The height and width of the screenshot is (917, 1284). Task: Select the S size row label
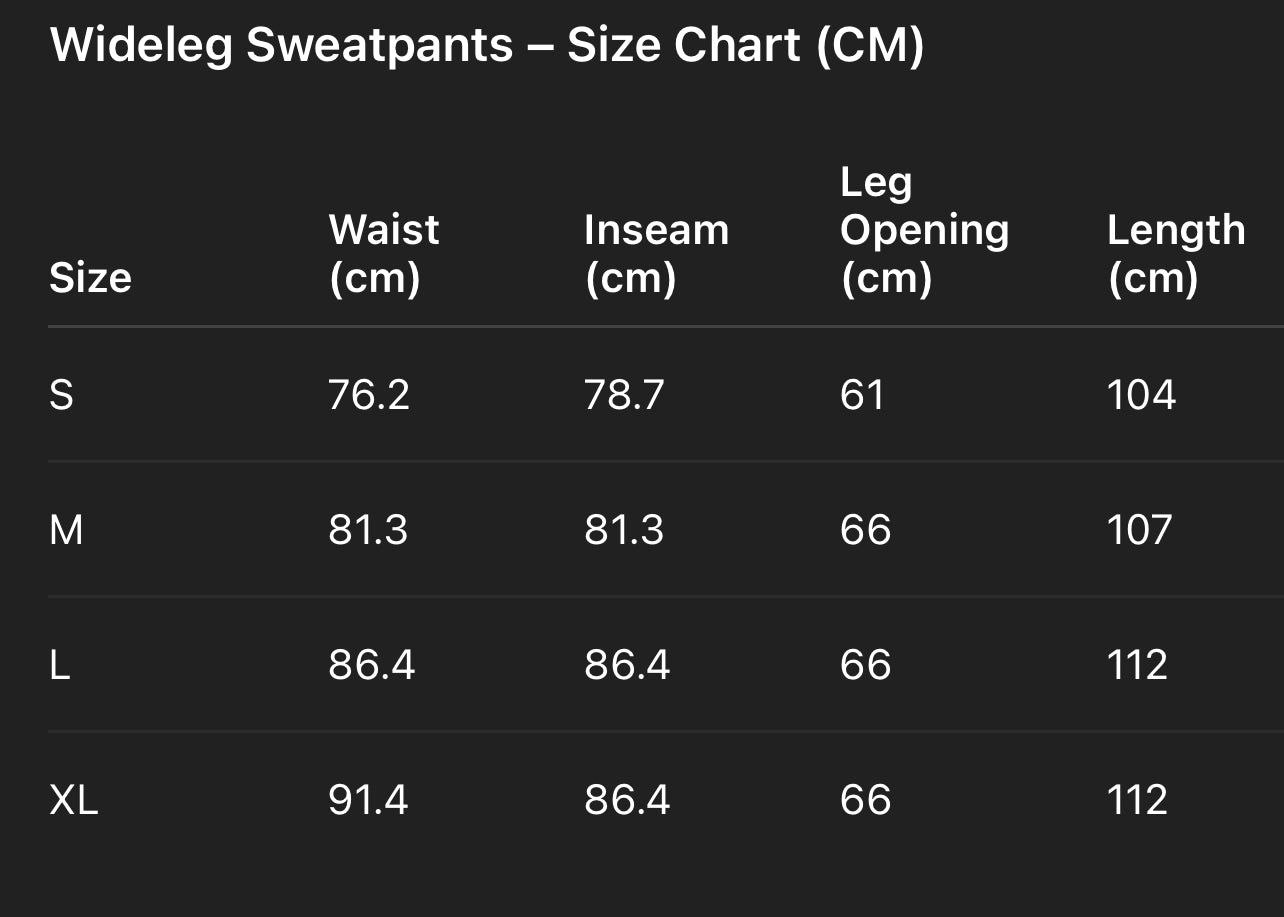click(x=62, y=396)
